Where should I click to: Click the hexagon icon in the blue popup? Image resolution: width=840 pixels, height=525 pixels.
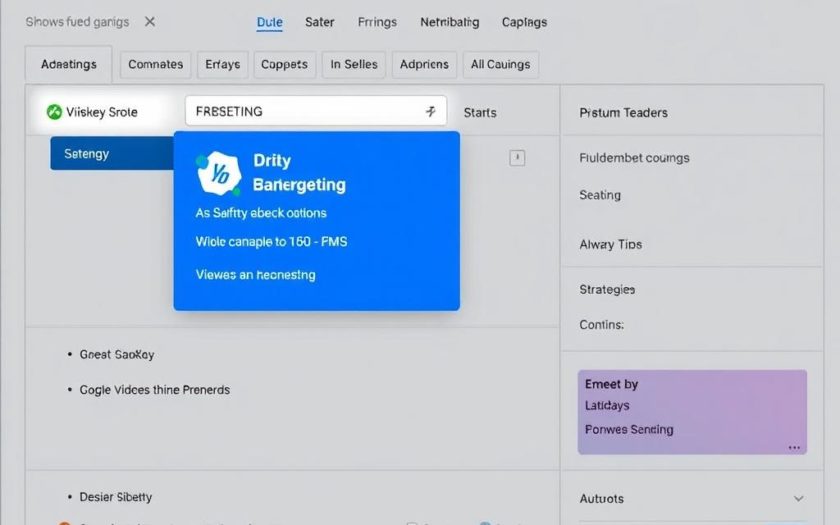tap(218, 173)
